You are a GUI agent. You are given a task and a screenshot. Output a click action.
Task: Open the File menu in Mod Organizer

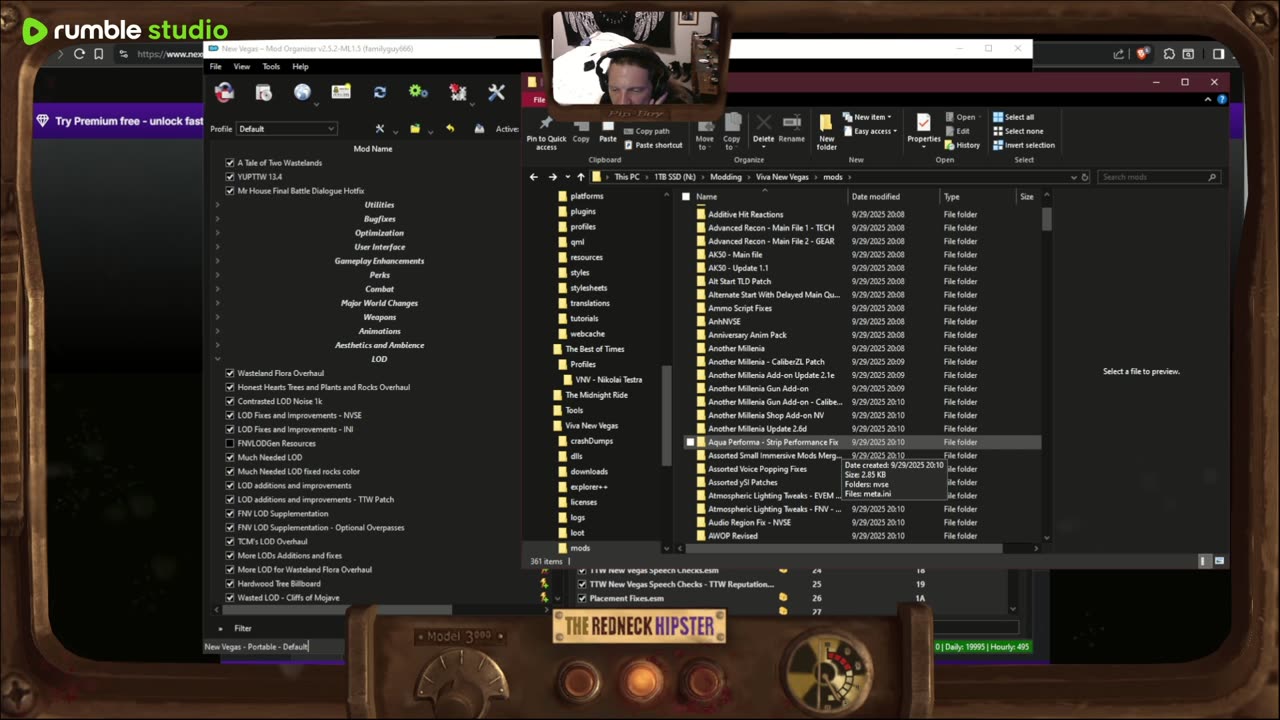[216, 67]
